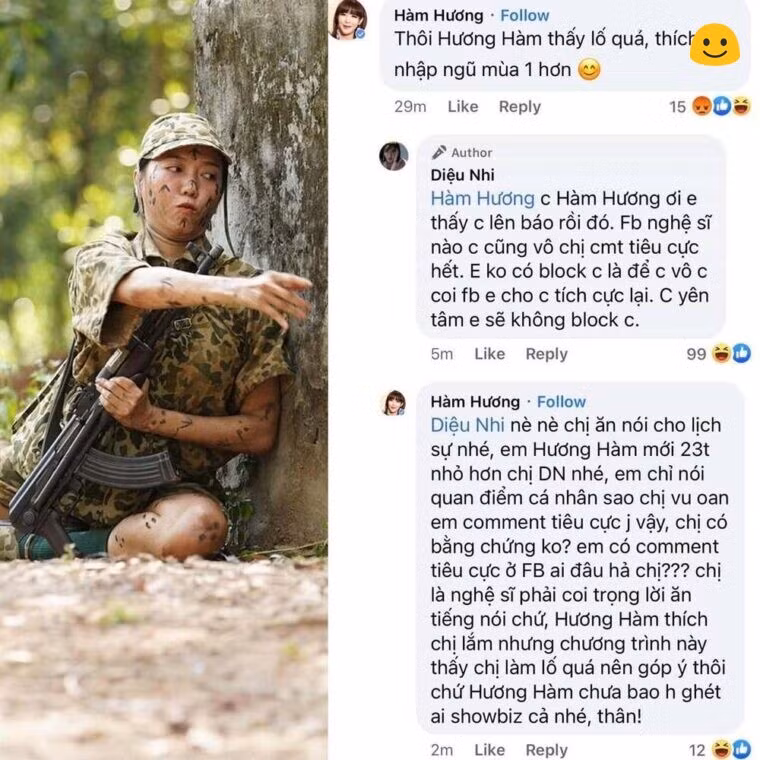View reaction icons next to the 99 count
760x760 pixels.
pyautogui.click(x=731, y=353)
